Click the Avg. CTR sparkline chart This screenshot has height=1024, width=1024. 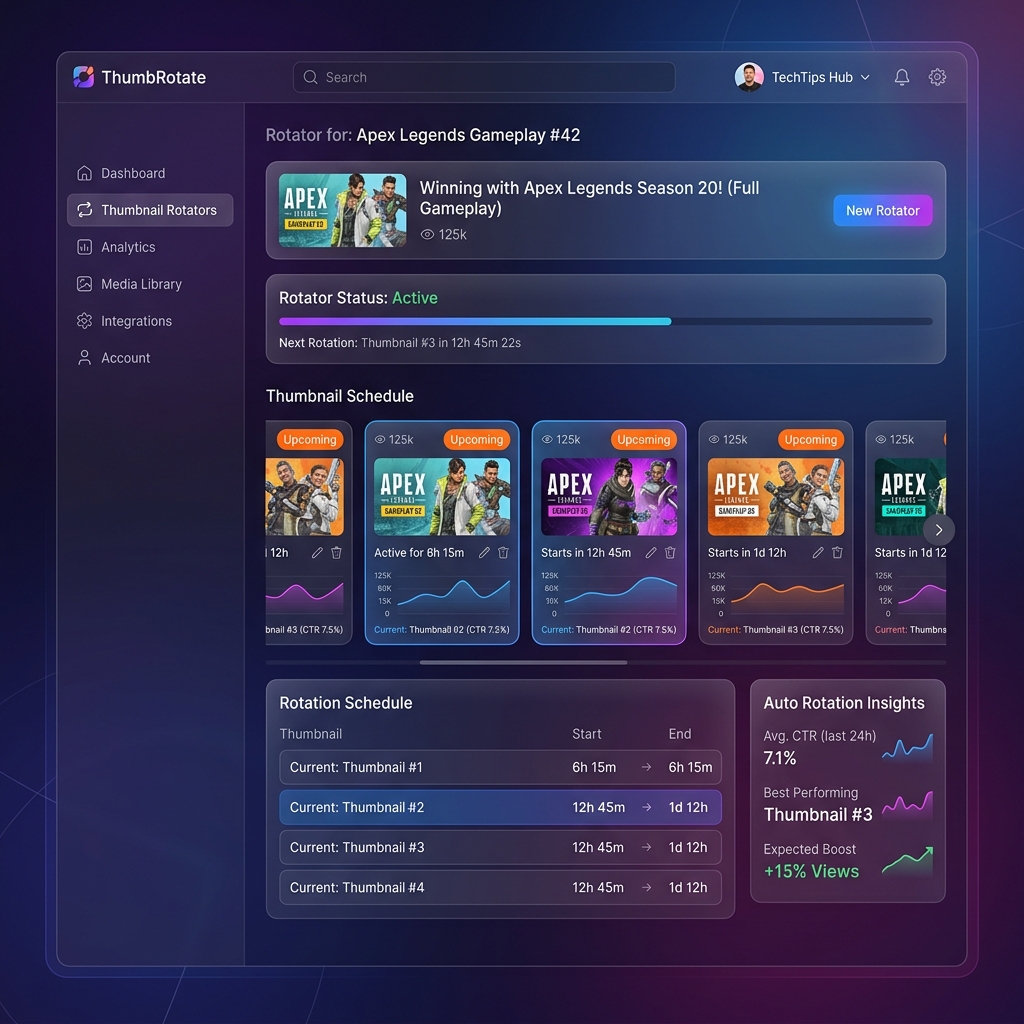tap(907, 746)
